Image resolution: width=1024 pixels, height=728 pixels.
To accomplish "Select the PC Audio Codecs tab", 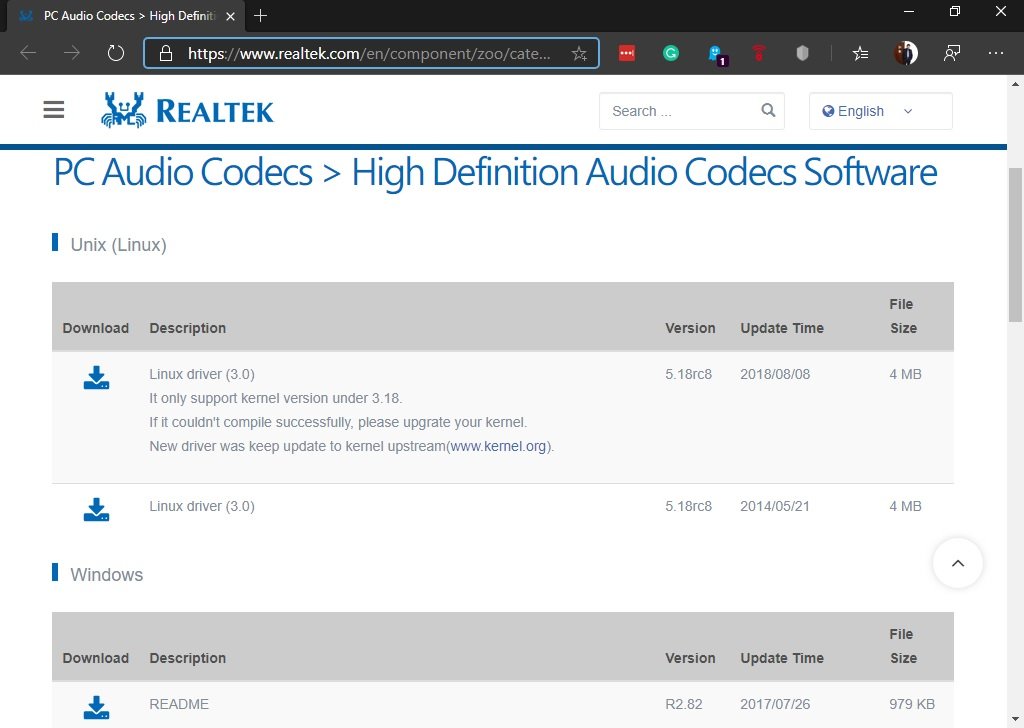I will [x=125, y=16].
